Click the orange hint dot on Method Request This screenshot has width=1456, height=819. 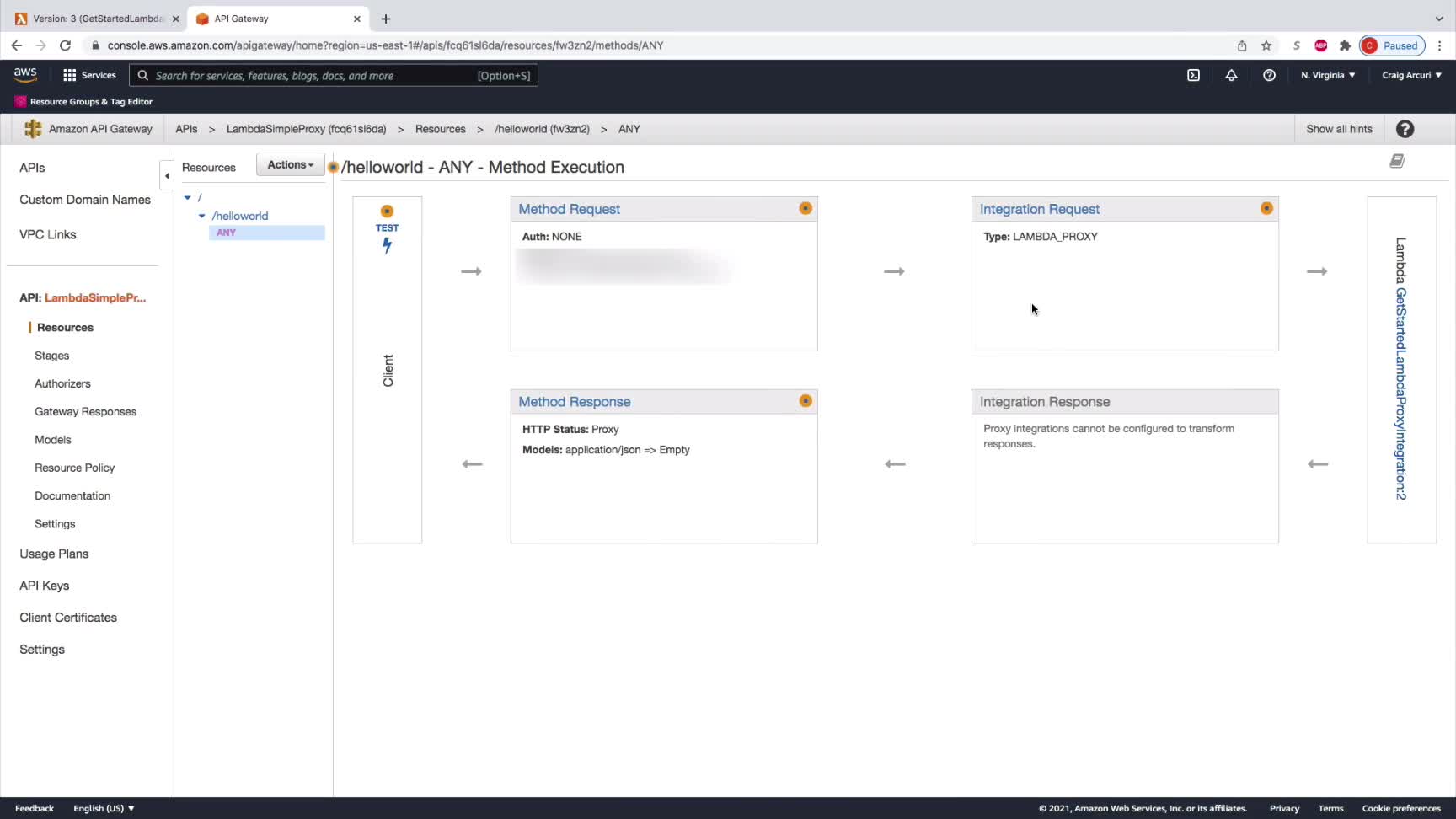coord(806,208)
